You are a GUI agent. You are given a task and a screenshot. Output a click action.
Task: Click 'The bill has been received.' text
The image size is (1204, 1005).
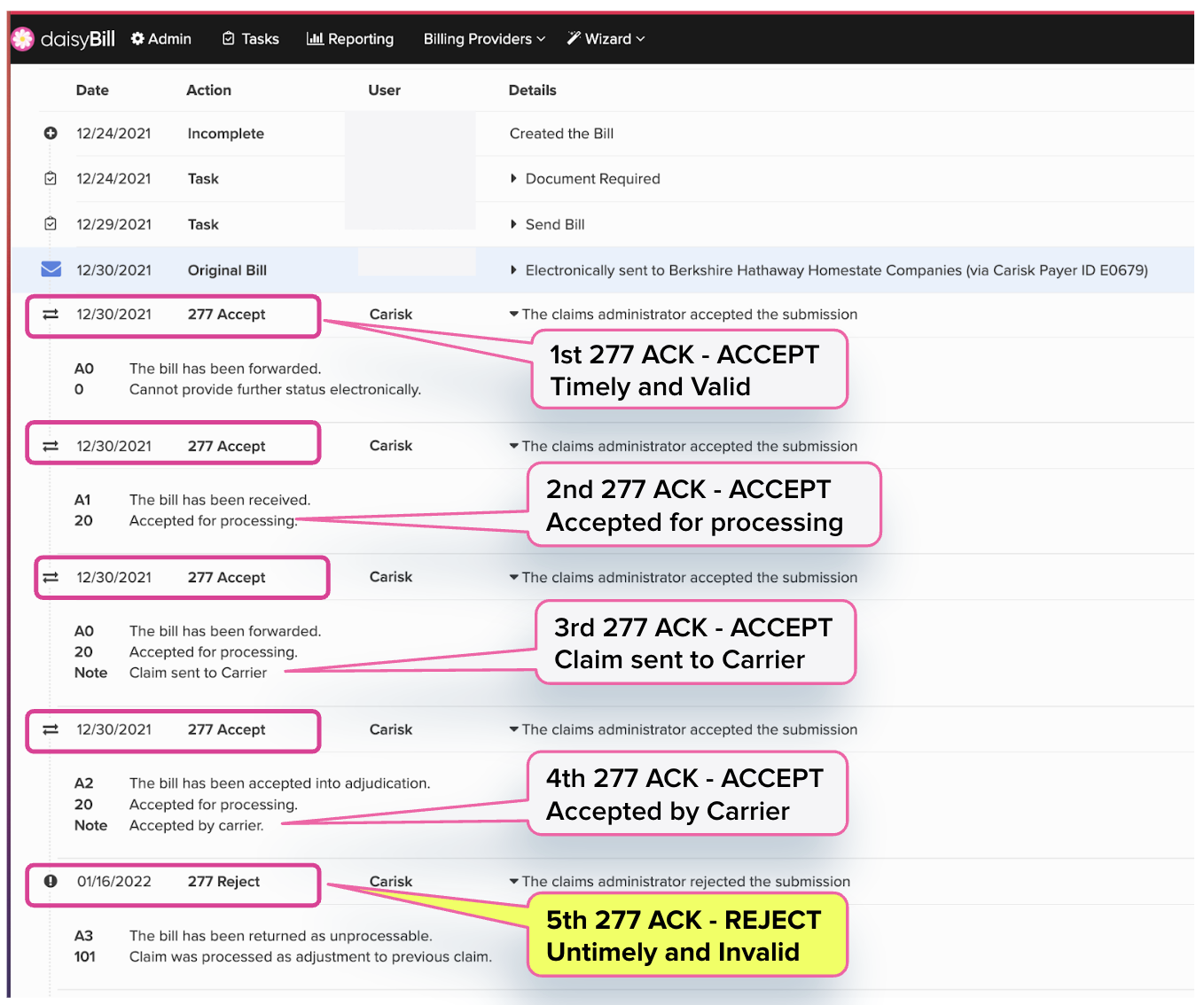point(220,500)
